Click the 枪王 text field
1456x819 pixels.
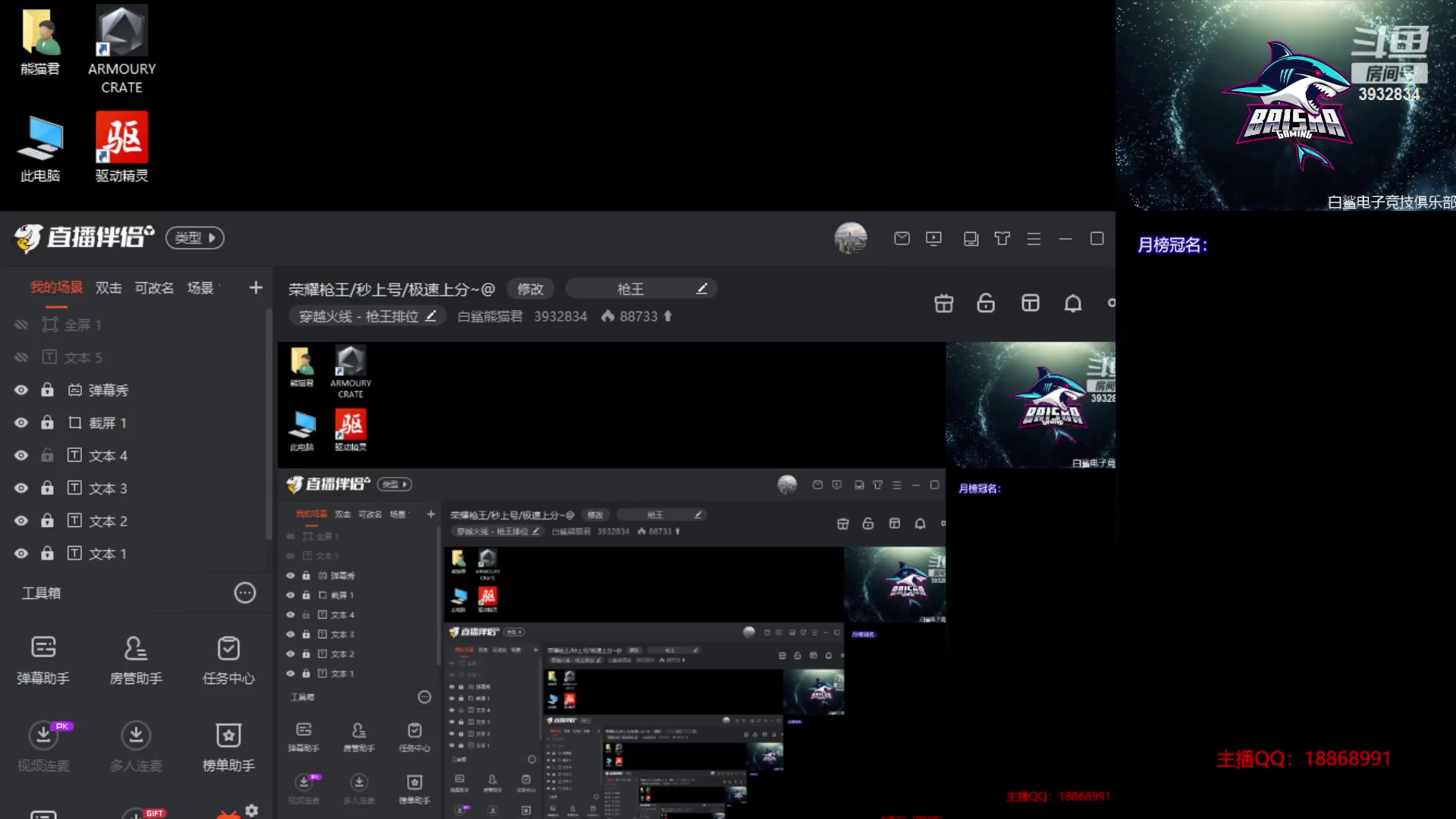pos(642,289)
